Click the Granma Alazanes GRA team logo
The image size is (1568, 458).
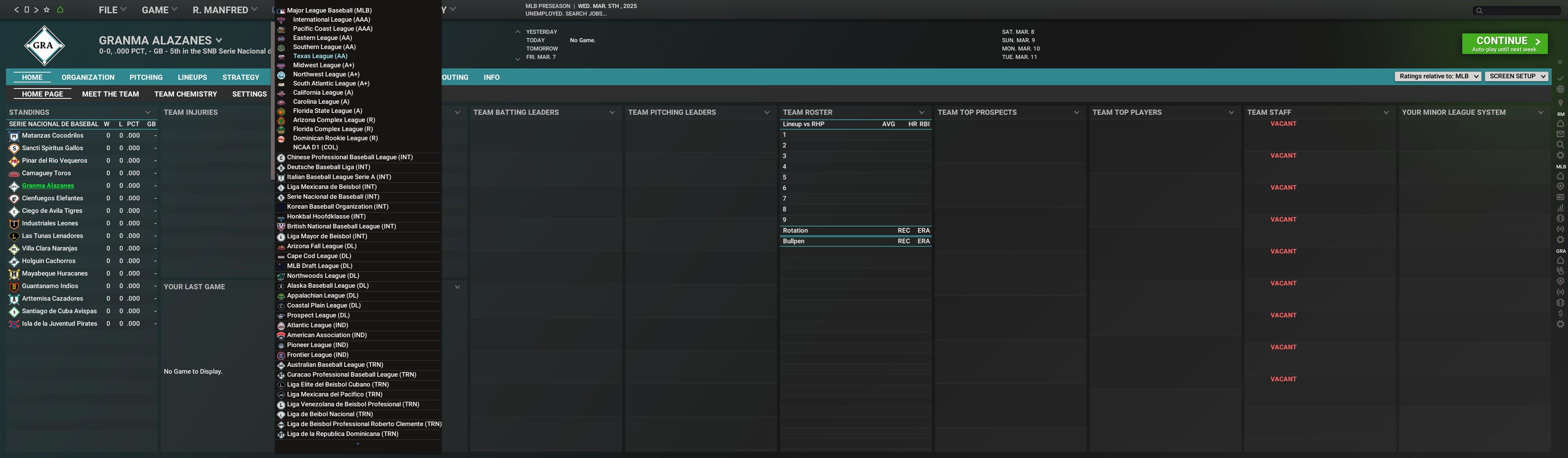[x=45, y=46]
